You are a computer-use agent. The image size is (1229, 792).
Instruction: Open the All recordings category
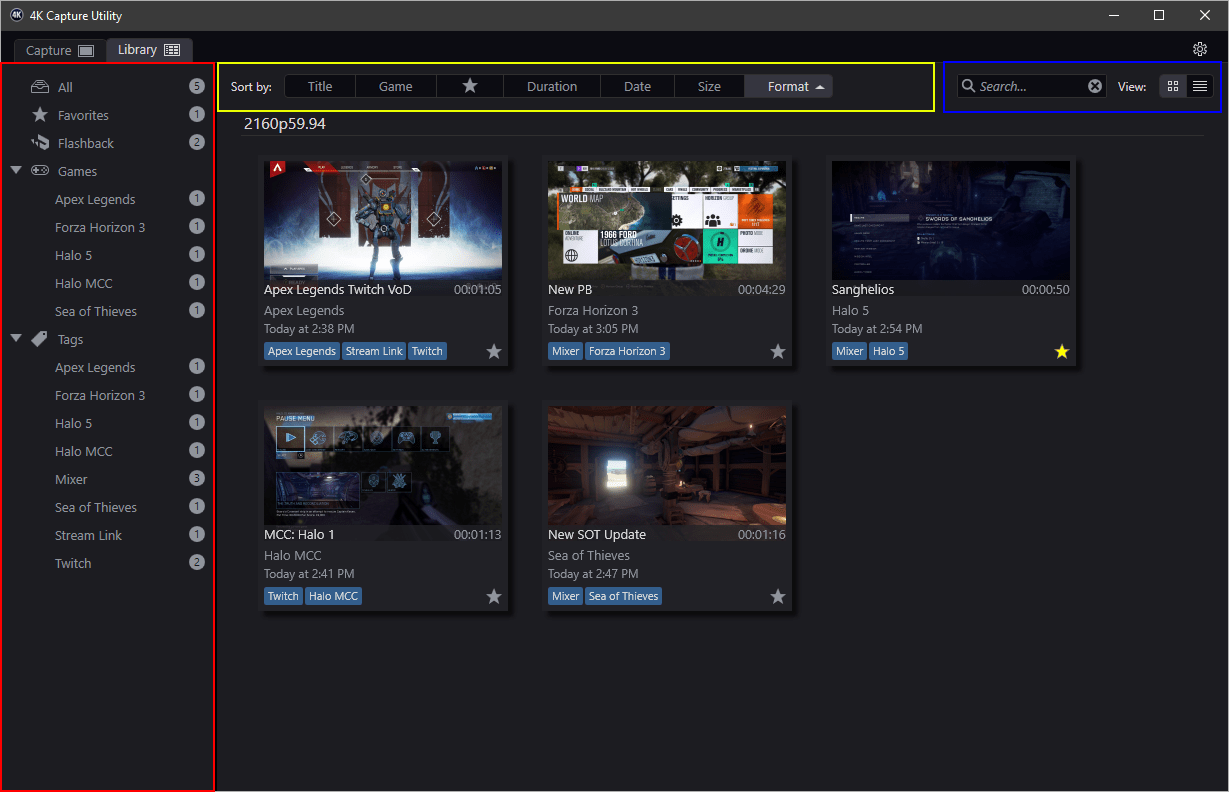point(65,87)
